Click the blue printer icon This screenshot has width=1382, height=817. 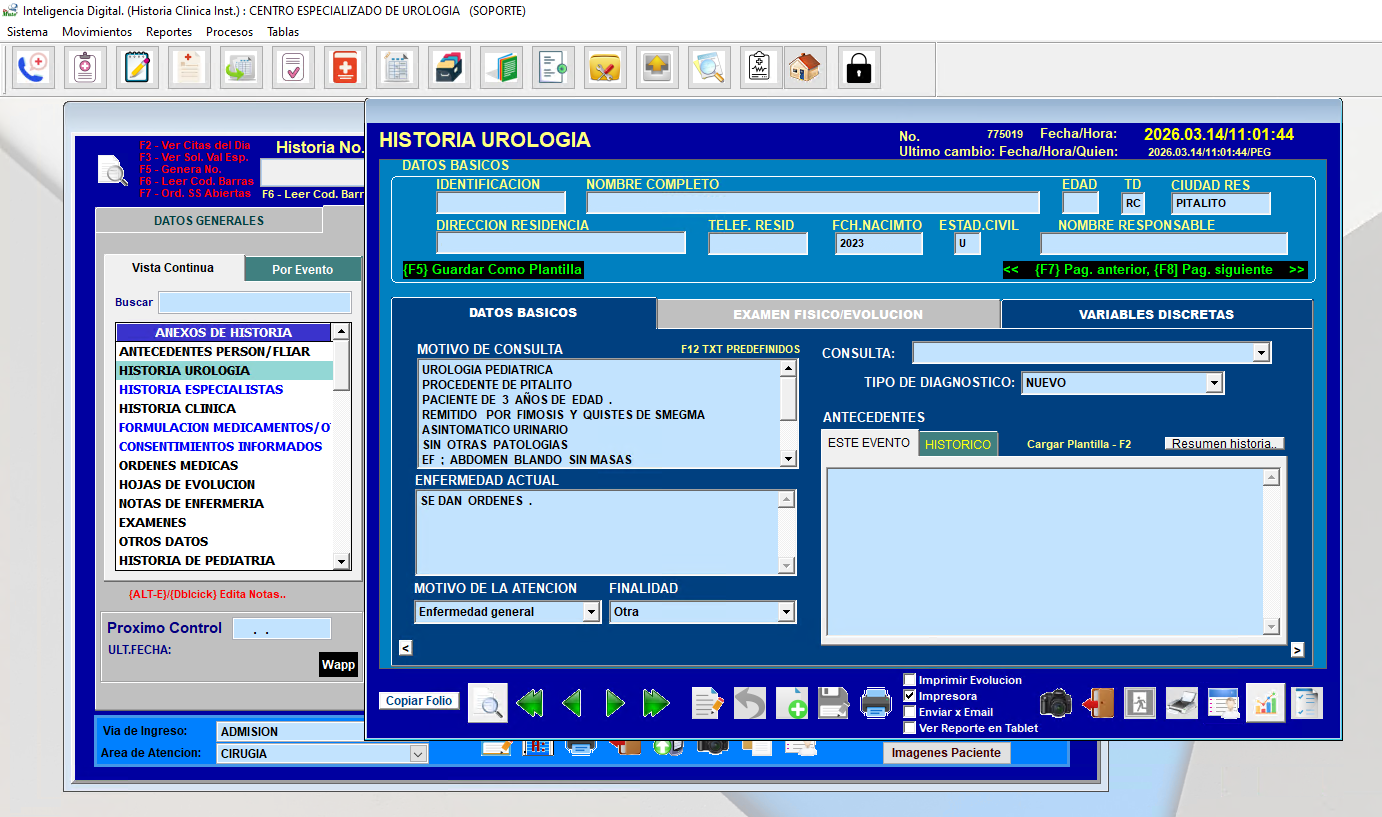pos(876,703)
